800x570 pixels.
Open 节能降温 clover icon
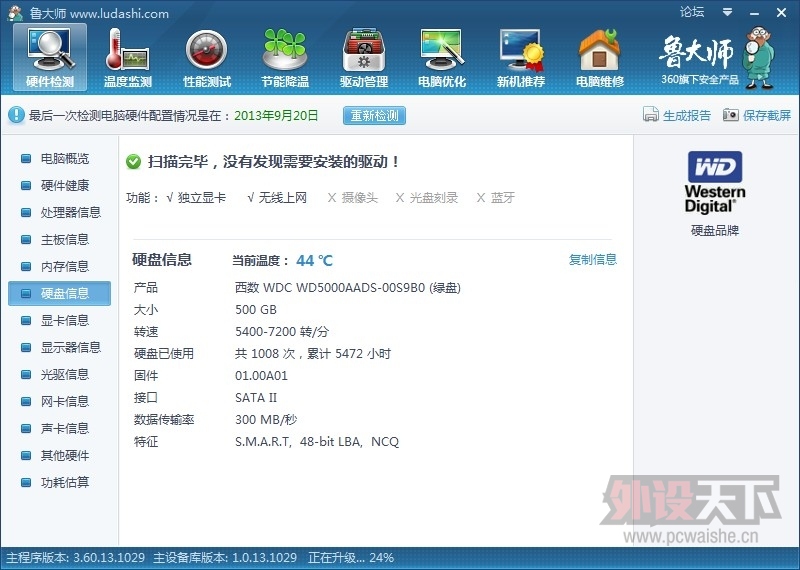pos(285,58)
